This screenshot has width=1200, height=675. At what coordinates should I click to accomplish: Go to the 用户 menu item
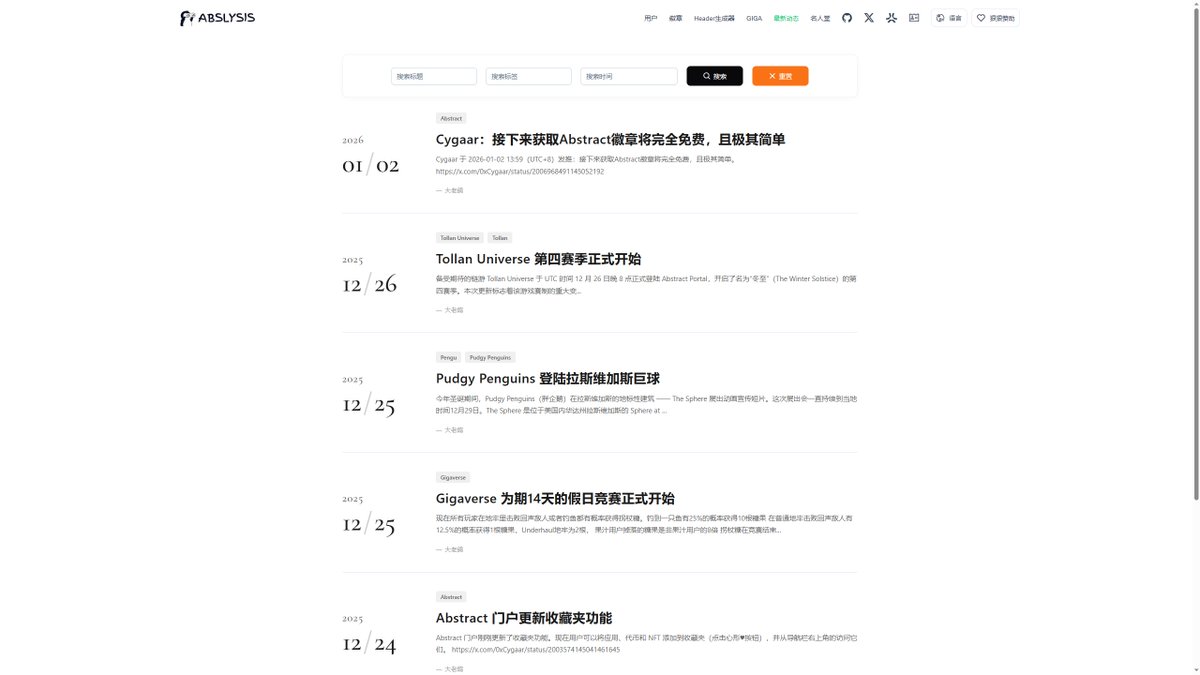click(651, 18)
